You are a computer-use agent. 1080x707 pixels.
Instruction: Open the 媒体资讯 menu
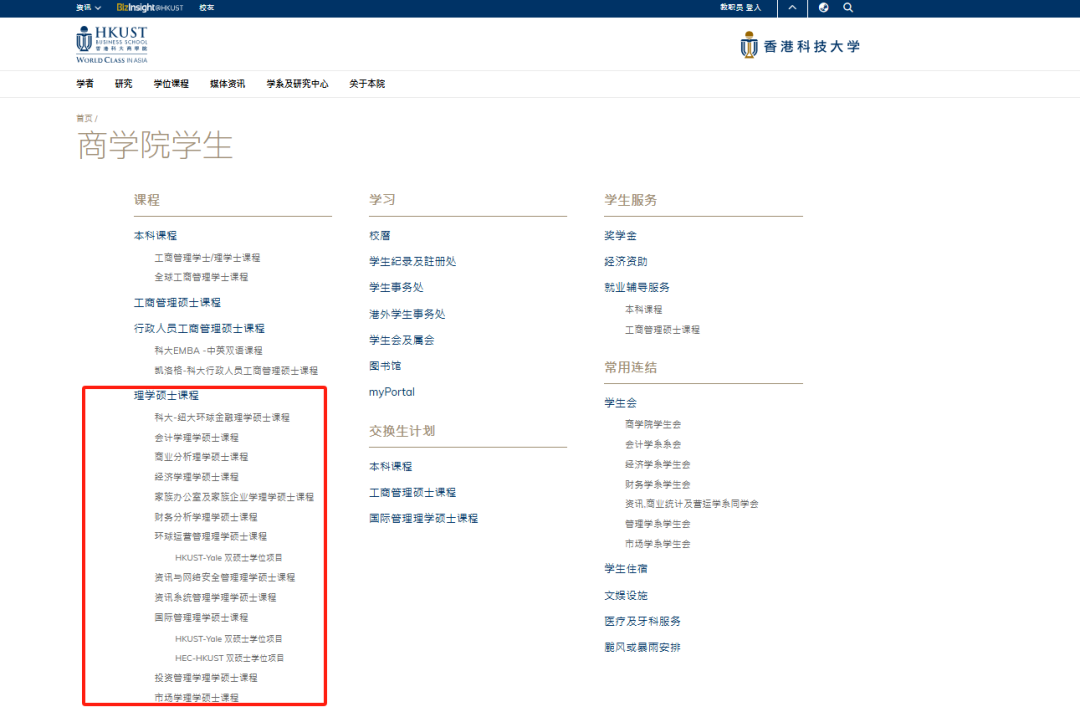point(227,83)
